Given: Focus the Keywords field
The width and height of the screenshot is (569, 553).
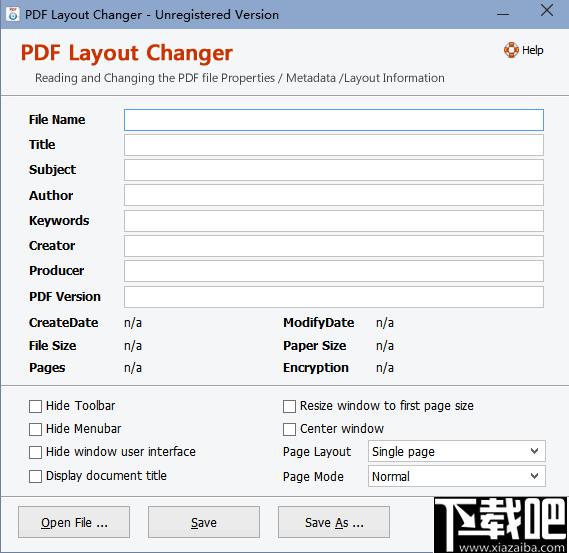Looking at the screenshot, I should (x=334, y=221).
